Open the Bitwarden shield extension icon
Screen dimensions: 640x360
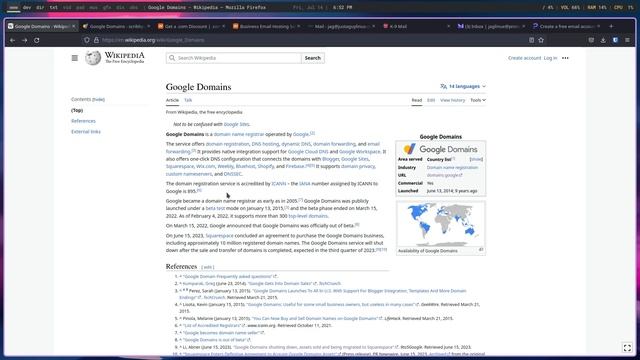615,40
